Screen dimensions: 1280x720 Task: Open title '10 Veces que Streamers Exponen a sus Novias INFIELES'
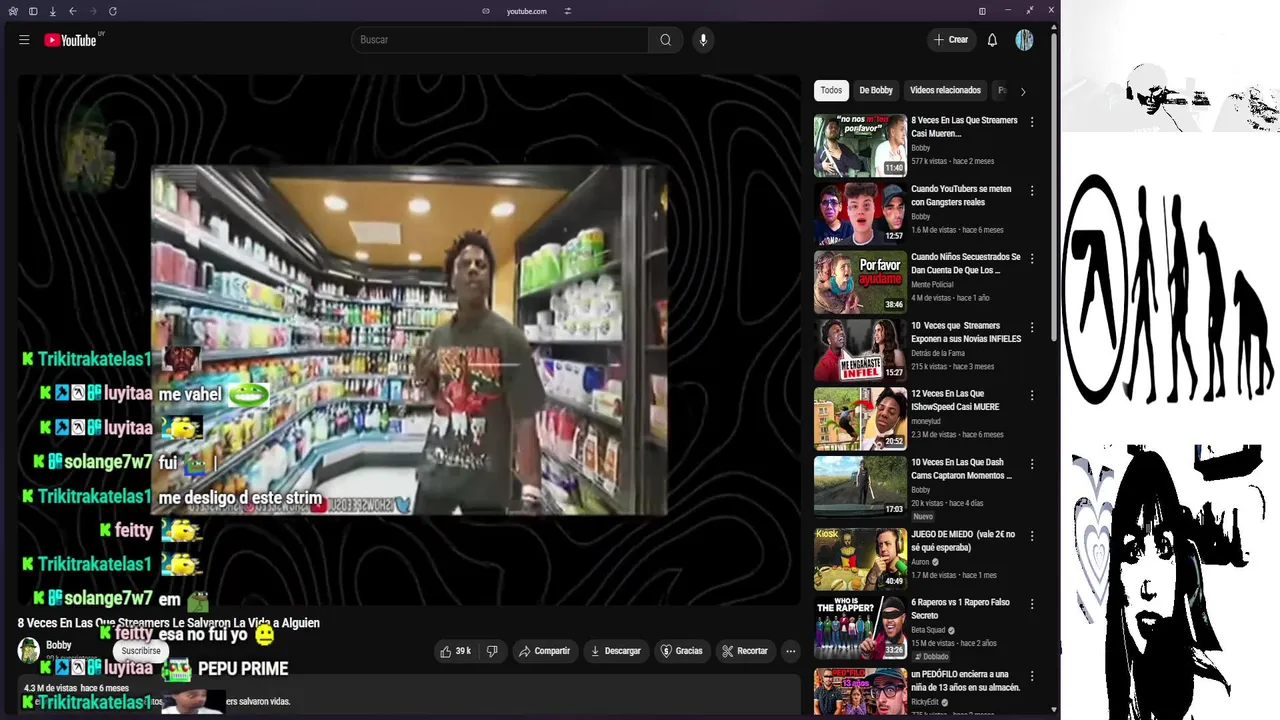tap(966, 332)
